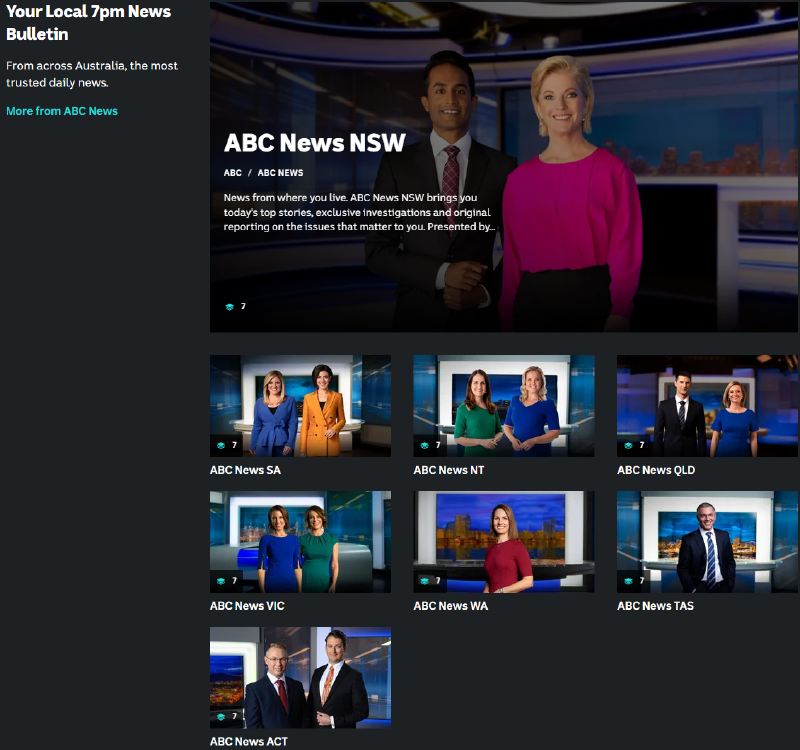
Task: Click the iview icon on the WA thumbnail
Action: coord(424,581)
